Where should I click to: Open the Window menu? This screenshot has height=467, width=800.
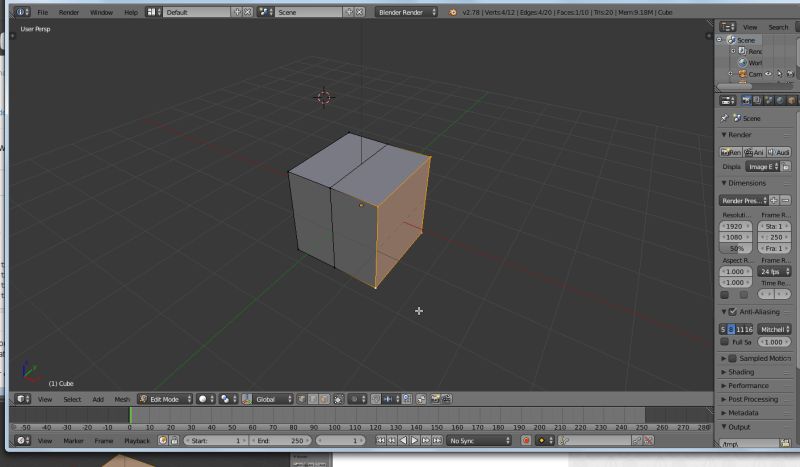(x=101, y=12)
